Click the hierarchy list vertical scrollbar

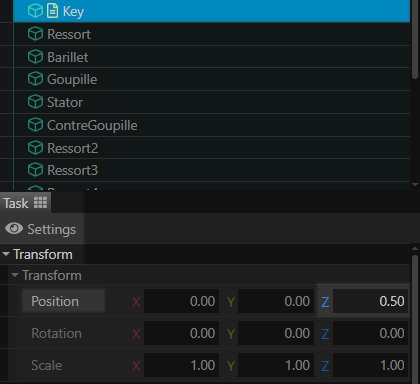point(415,39)
